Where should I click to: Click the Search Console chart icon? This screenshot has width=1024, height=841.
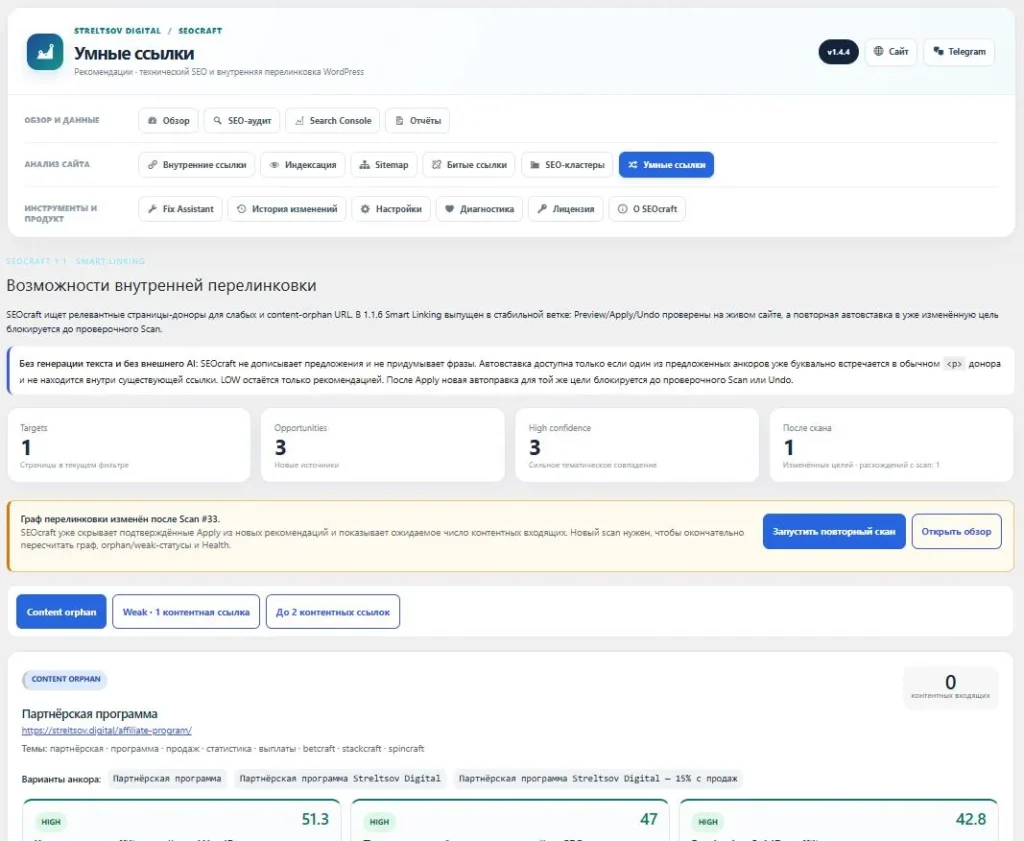(299, 121)
